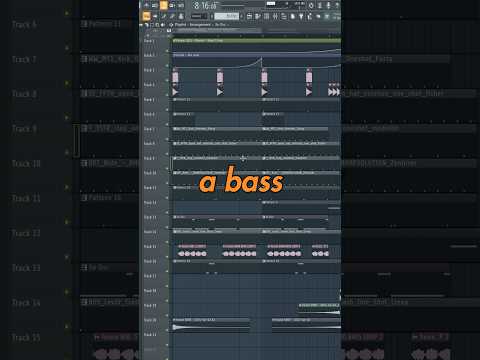
Task: Select the Draw pencil tool in toolbar
Action: 164,16
